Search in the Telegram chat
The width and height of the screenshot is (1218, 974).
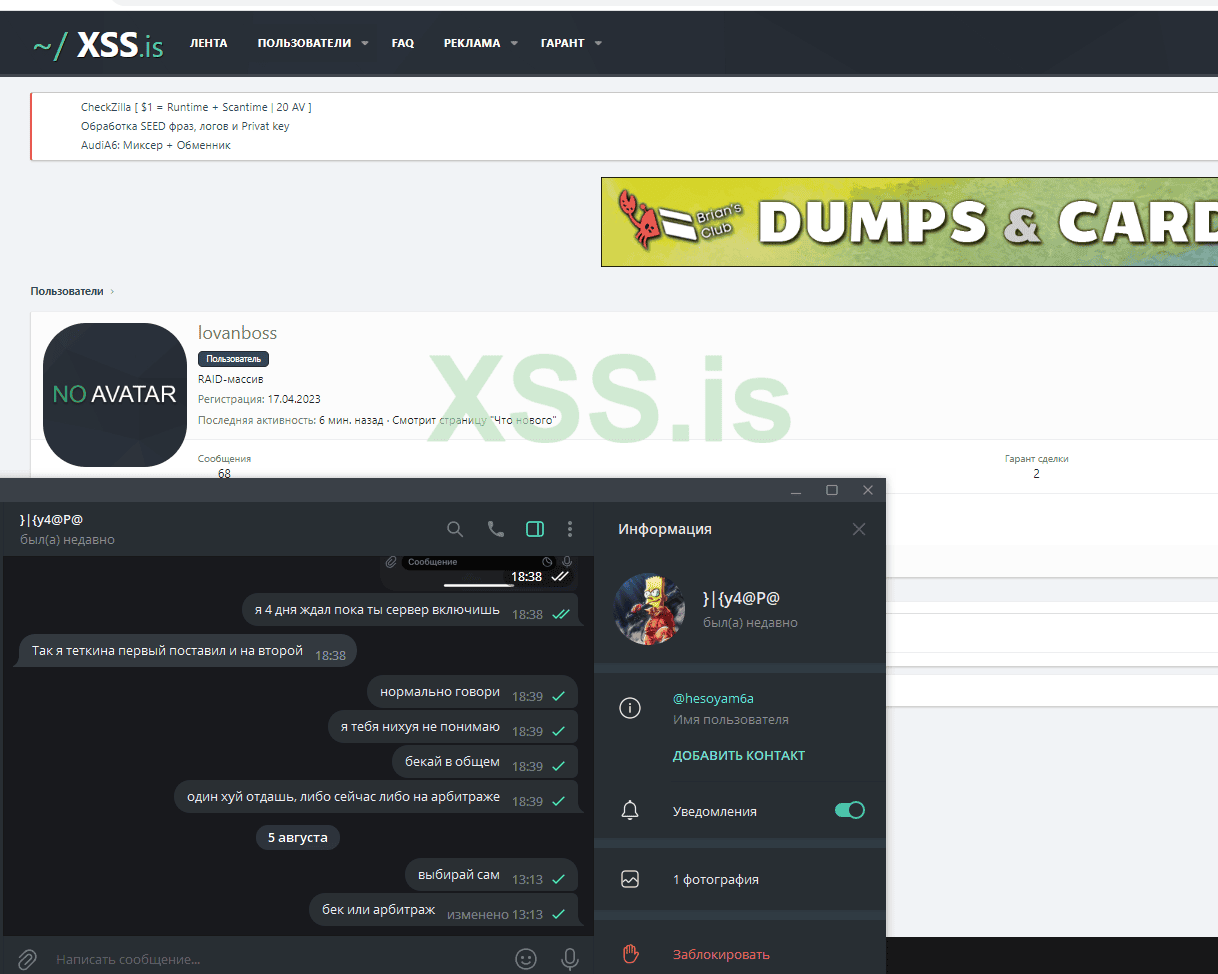[x=455, y=529]
